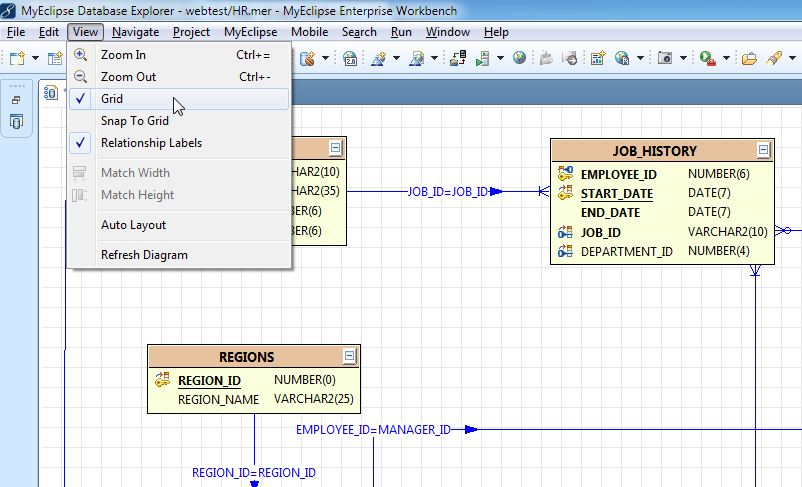The height and width of the screenshot is (487, 802).
Task: Toggle Relationship Labels visibility
Action: 150,143
